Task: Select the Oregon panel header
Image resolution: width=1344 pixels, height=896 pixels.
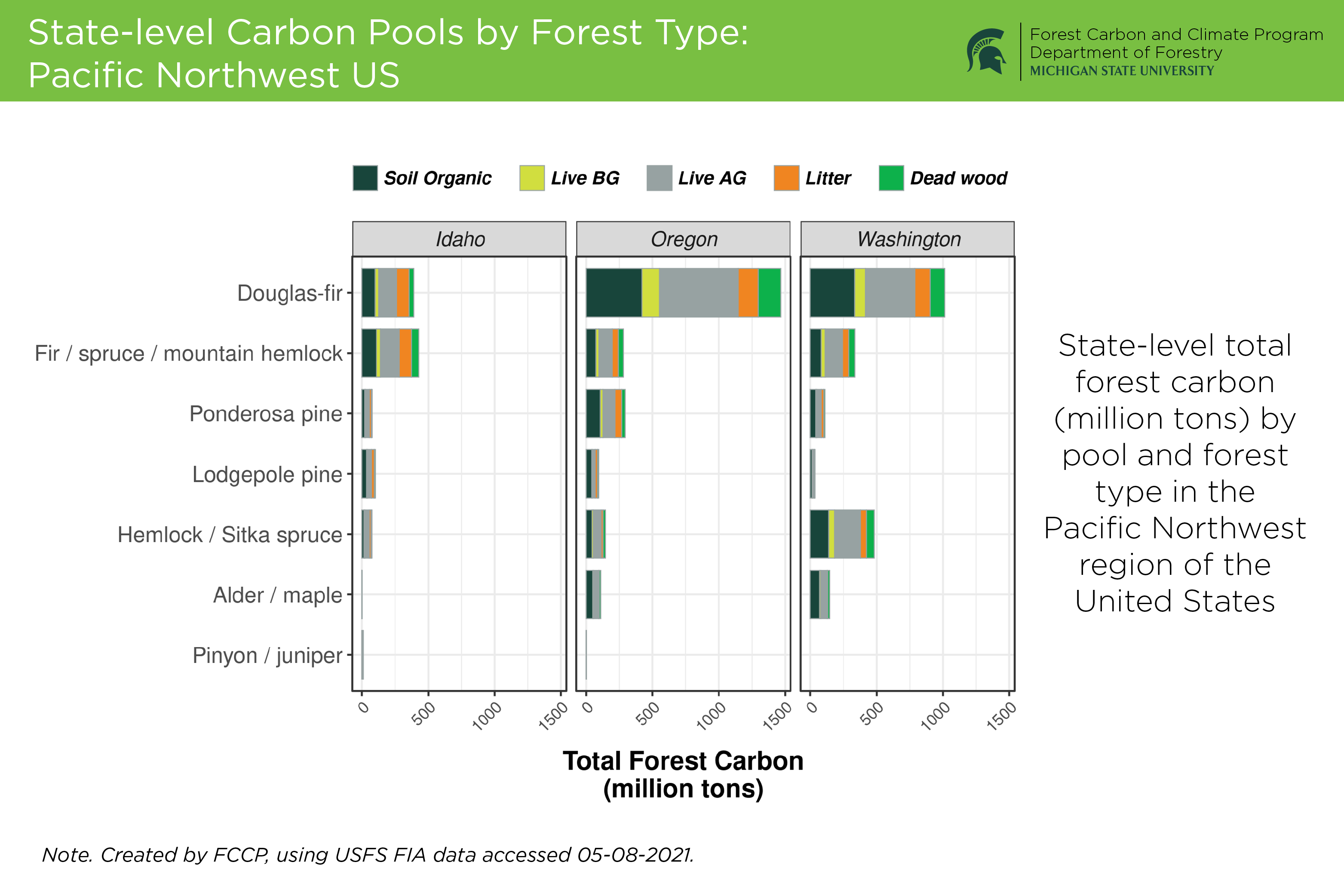Action: click(x=684, y=239)
